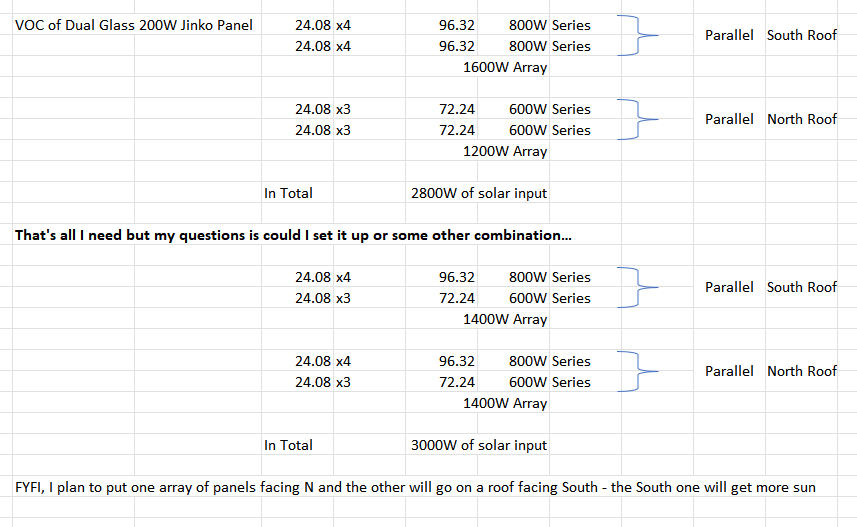Select the VOC of Dual Glass 200W Jinko Panel cell
Image resolution: width=857 pixels, height=527 pixels.
[134, 25]
